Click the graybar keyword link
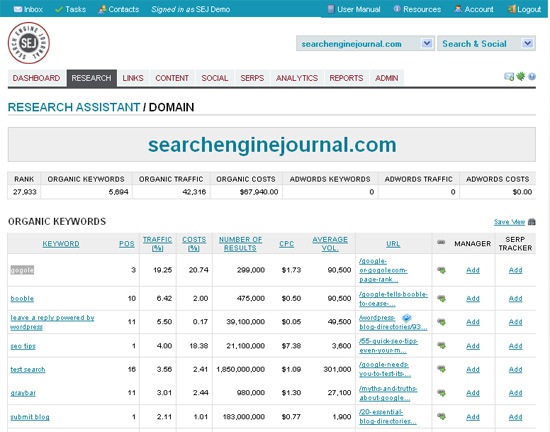Screen dimensions: 550x432 23,393
